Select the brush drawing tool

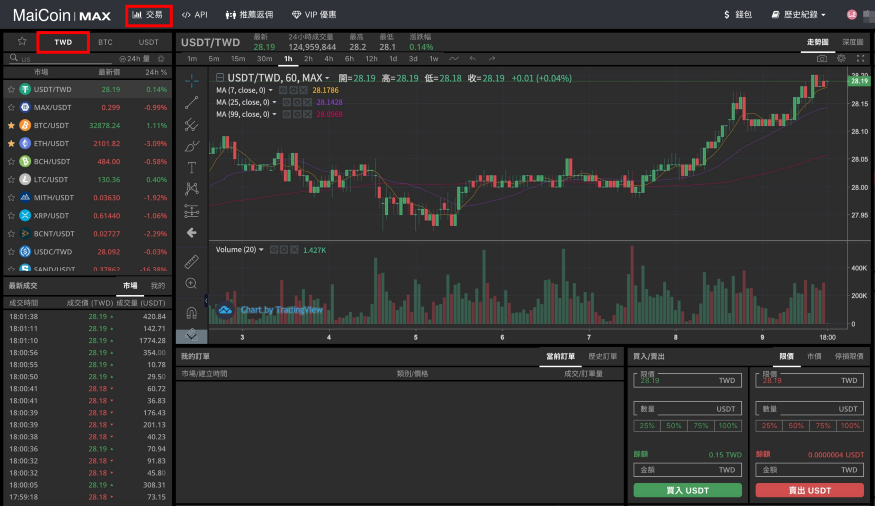191,146
